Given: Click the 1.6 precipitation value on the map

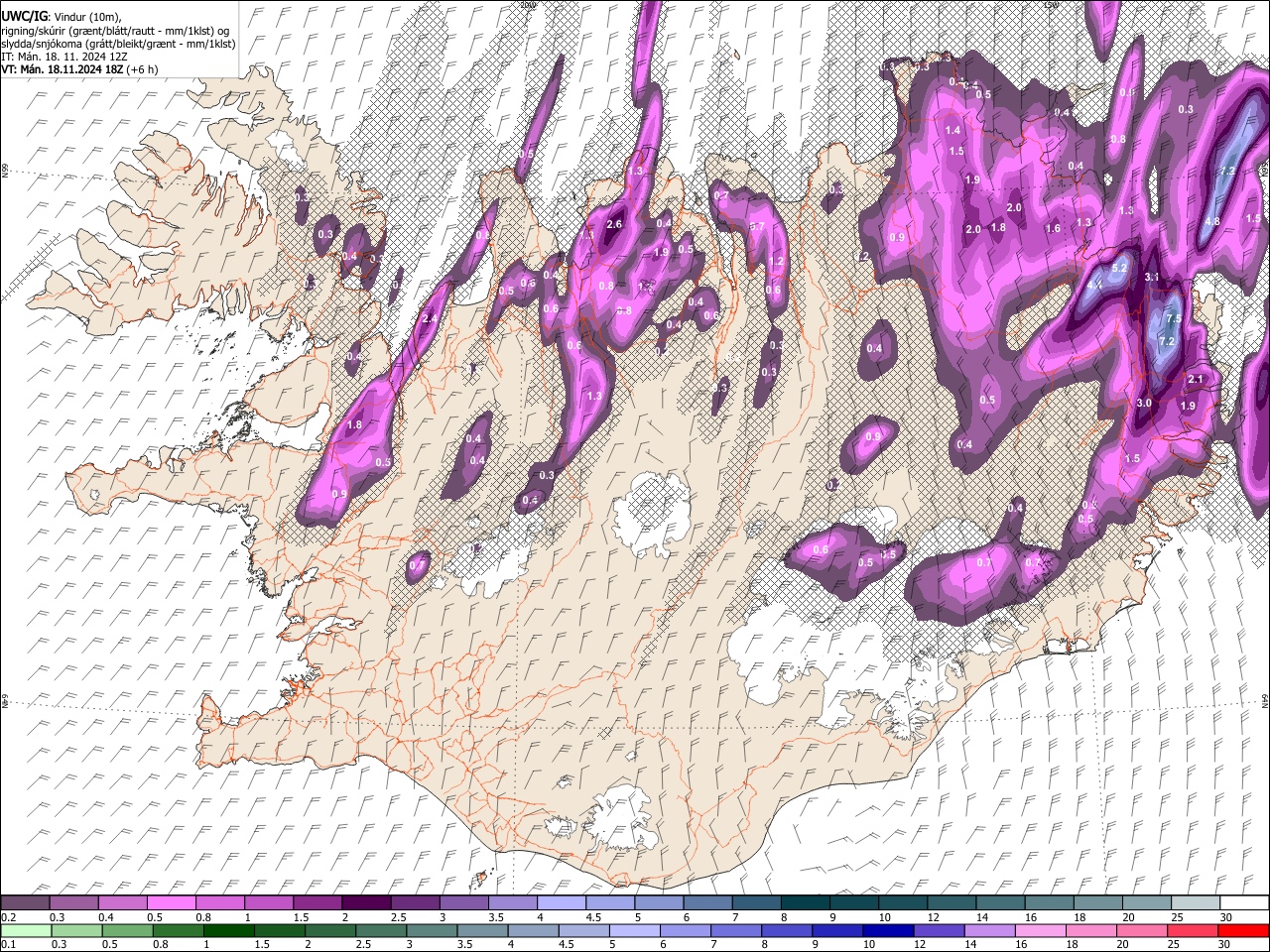Looking at the screenshot, I should 1053,228.
